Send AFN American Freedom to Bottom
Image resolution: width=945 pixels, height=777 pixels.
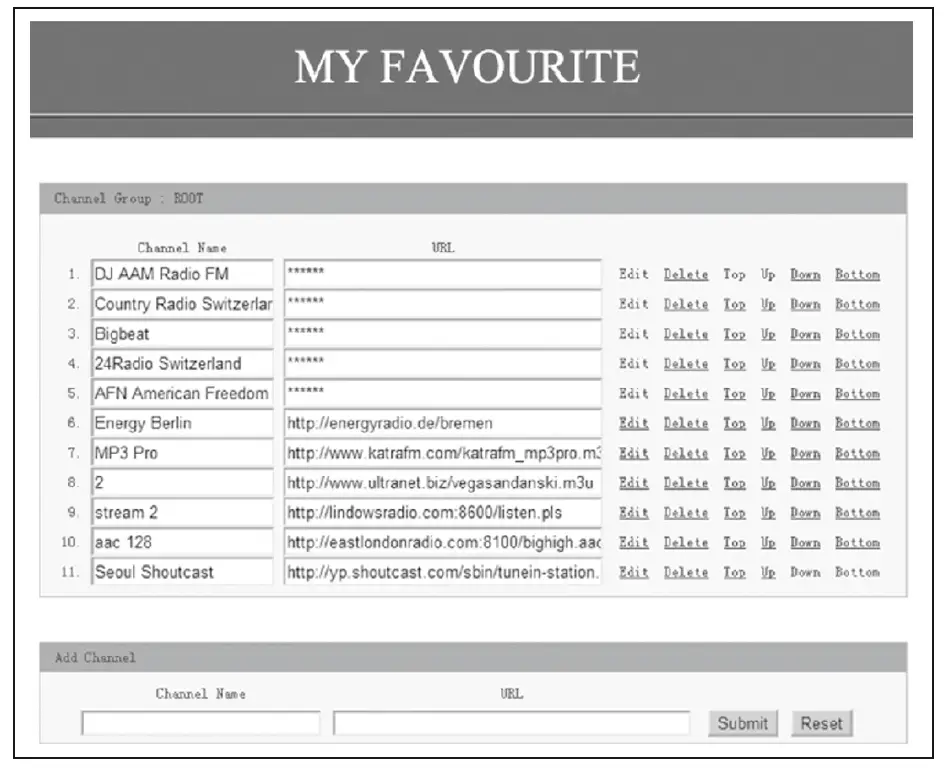click(x=857, y=394)
